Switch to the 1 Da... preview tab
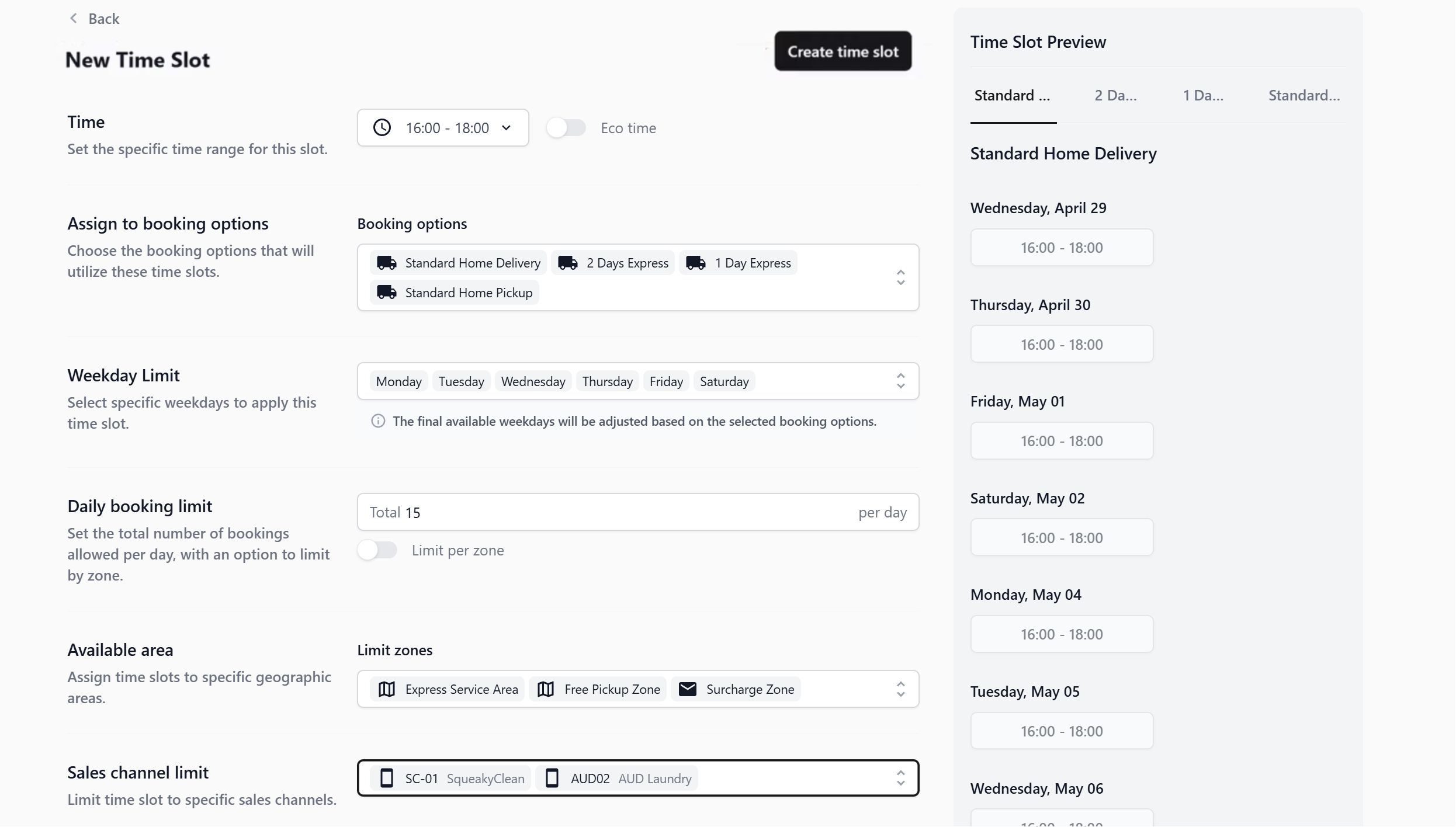 (1203, 95)
